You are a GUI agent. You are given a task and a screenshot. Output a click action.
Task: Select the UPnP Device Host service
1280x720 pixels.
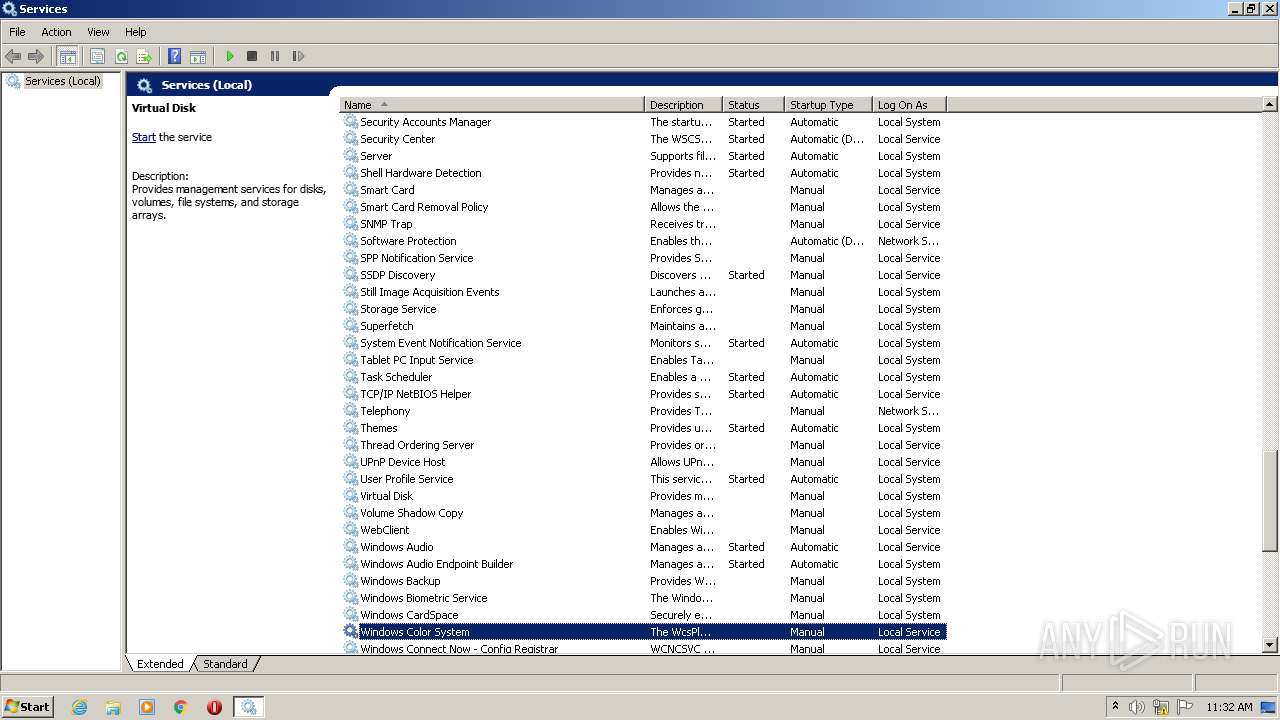click(643, 462)
